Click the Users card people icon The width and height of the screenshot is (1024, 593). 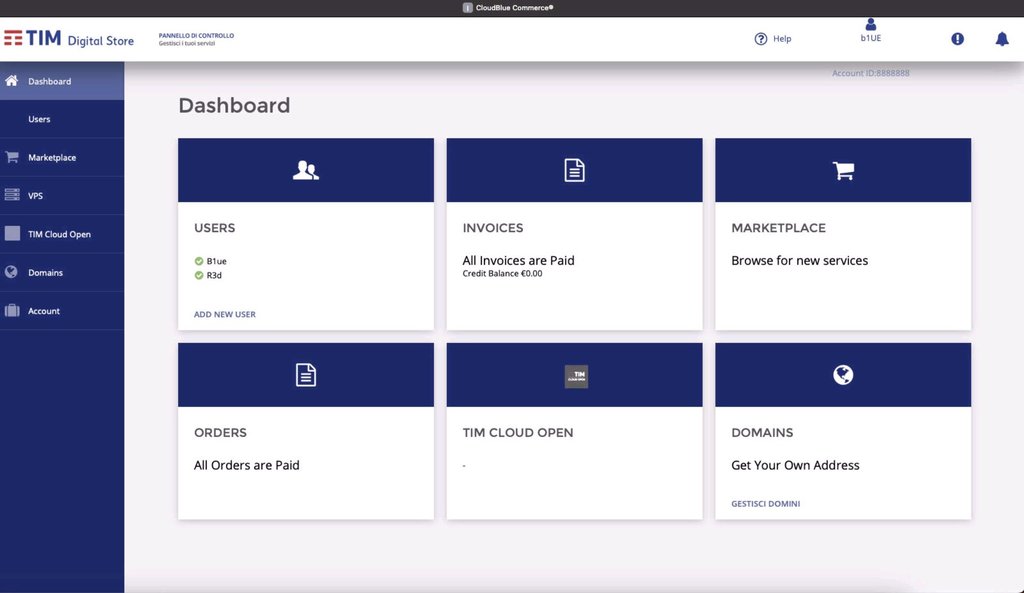click(306, 171)
